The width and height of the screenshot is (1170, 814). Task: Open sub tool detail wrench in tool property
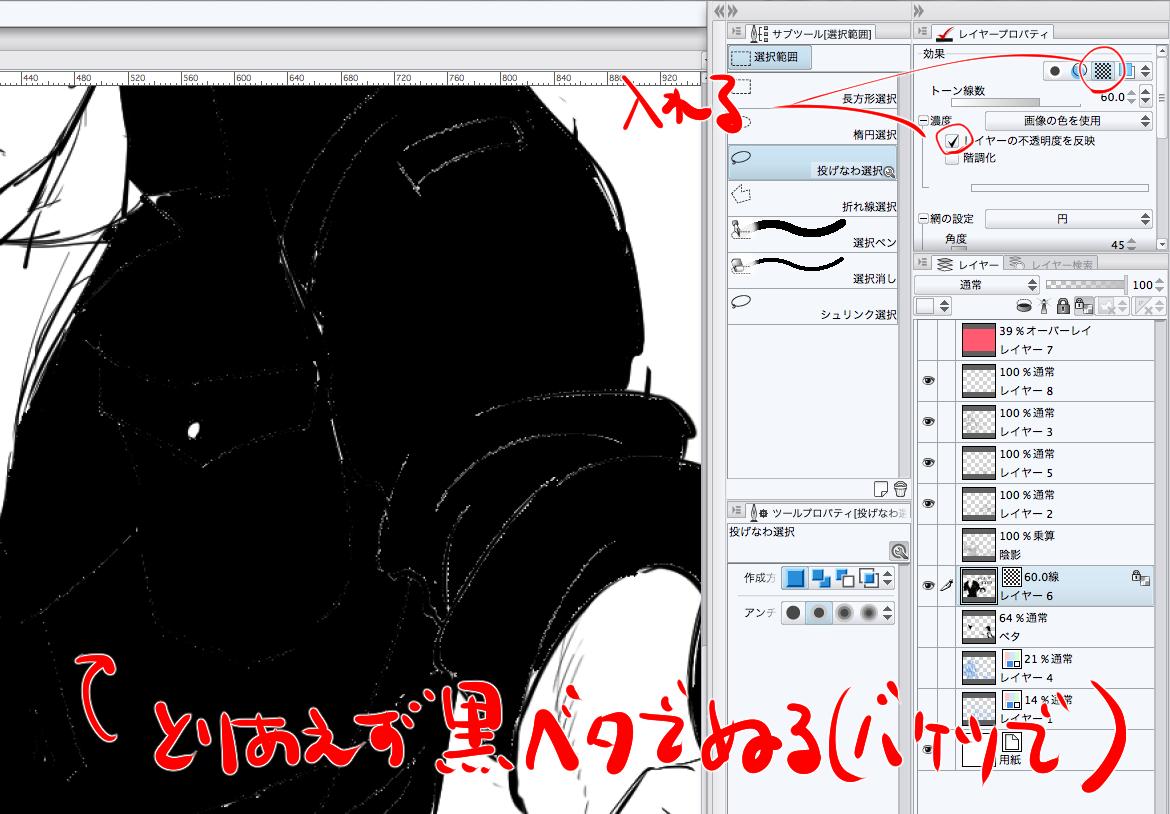pyautogui.click(x=899, y=551)
